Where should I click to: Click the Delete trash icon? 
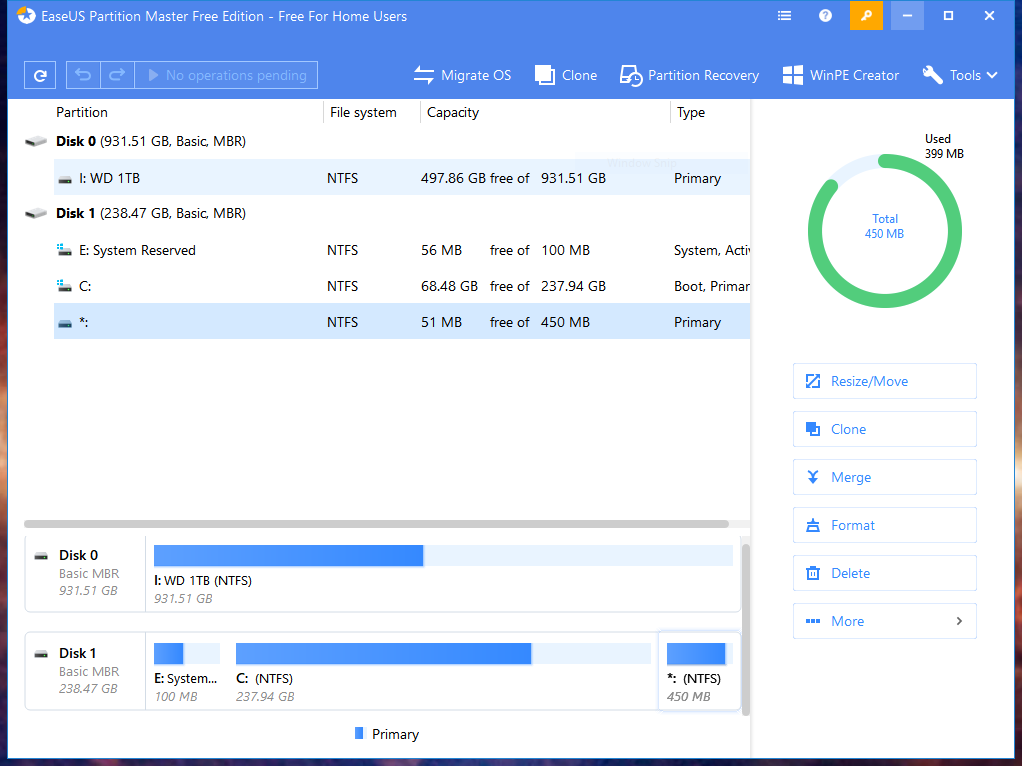[x=813, y=574]
